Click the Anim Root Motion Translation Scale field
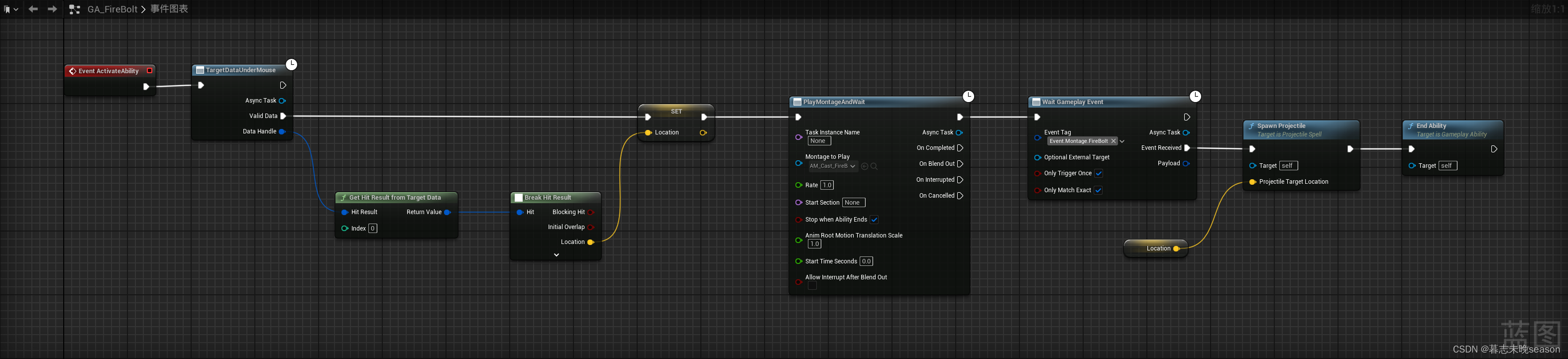The height and width of the screenshot is (359, 1568). pyautogui.click(x=814, y=244)
